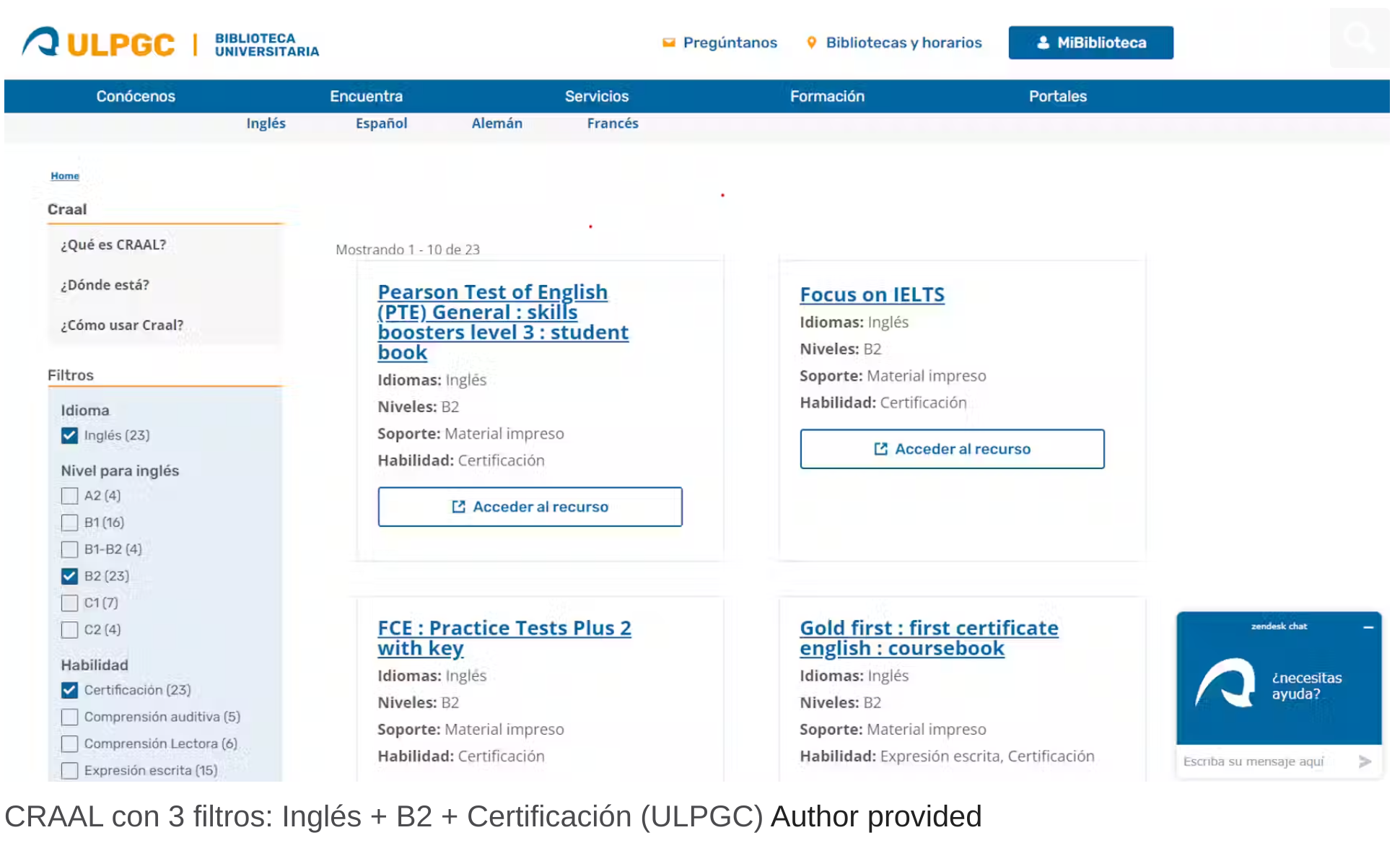The width and height of the screenshot is (1400, 856).
Task: Uncheck the Certificación (23) filter
Action: click(x=69, y=690)
